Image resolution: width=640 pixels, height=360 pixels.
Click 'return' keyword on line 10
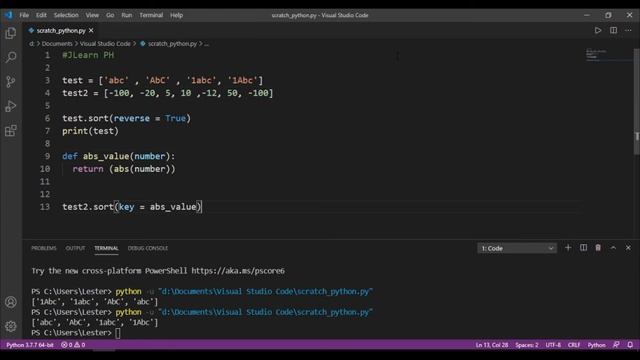click(88, 169)
